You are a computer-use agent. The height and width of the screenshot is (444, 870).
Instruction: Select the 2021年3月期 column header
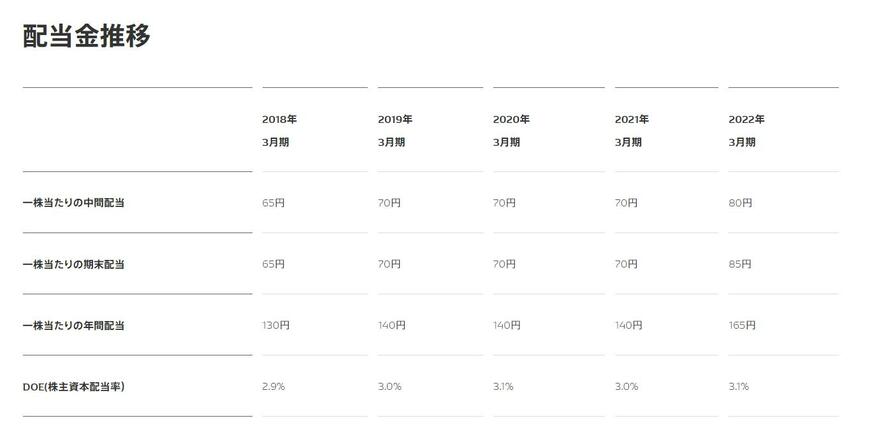click(632, 130)
